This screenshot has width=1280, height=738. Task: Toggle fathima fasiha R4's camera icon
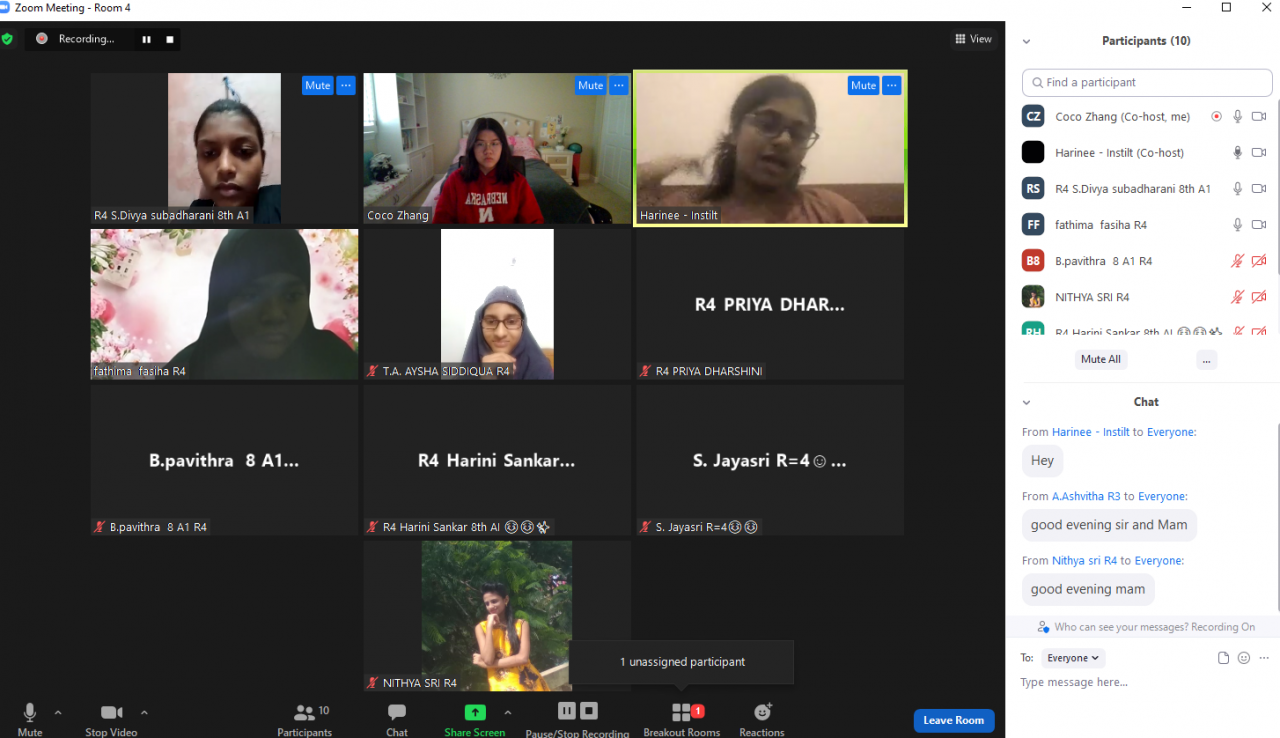click(1259, 225)
